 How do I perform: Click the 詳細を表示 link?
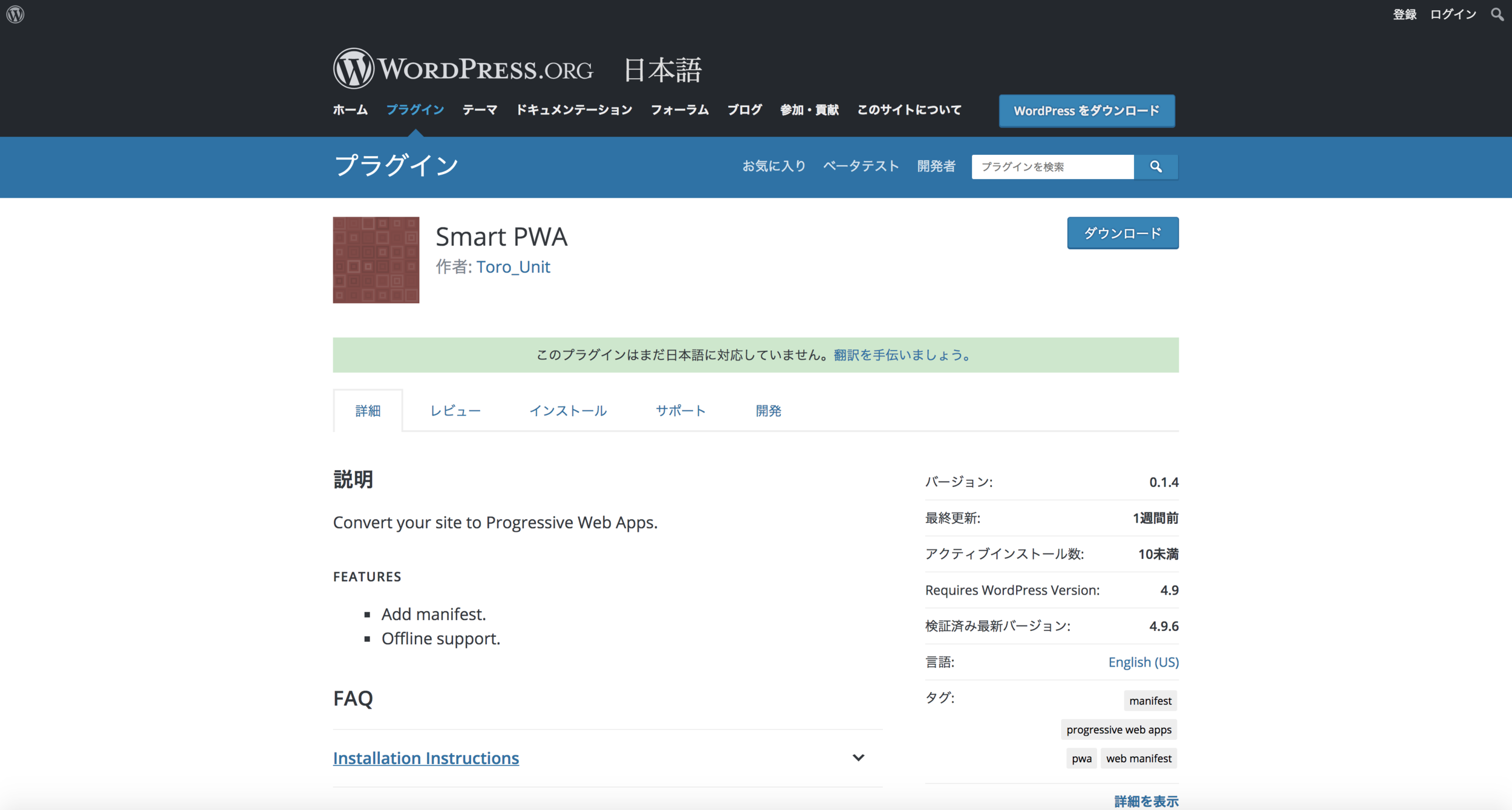pyautogui.click(x=1145, y=801)
